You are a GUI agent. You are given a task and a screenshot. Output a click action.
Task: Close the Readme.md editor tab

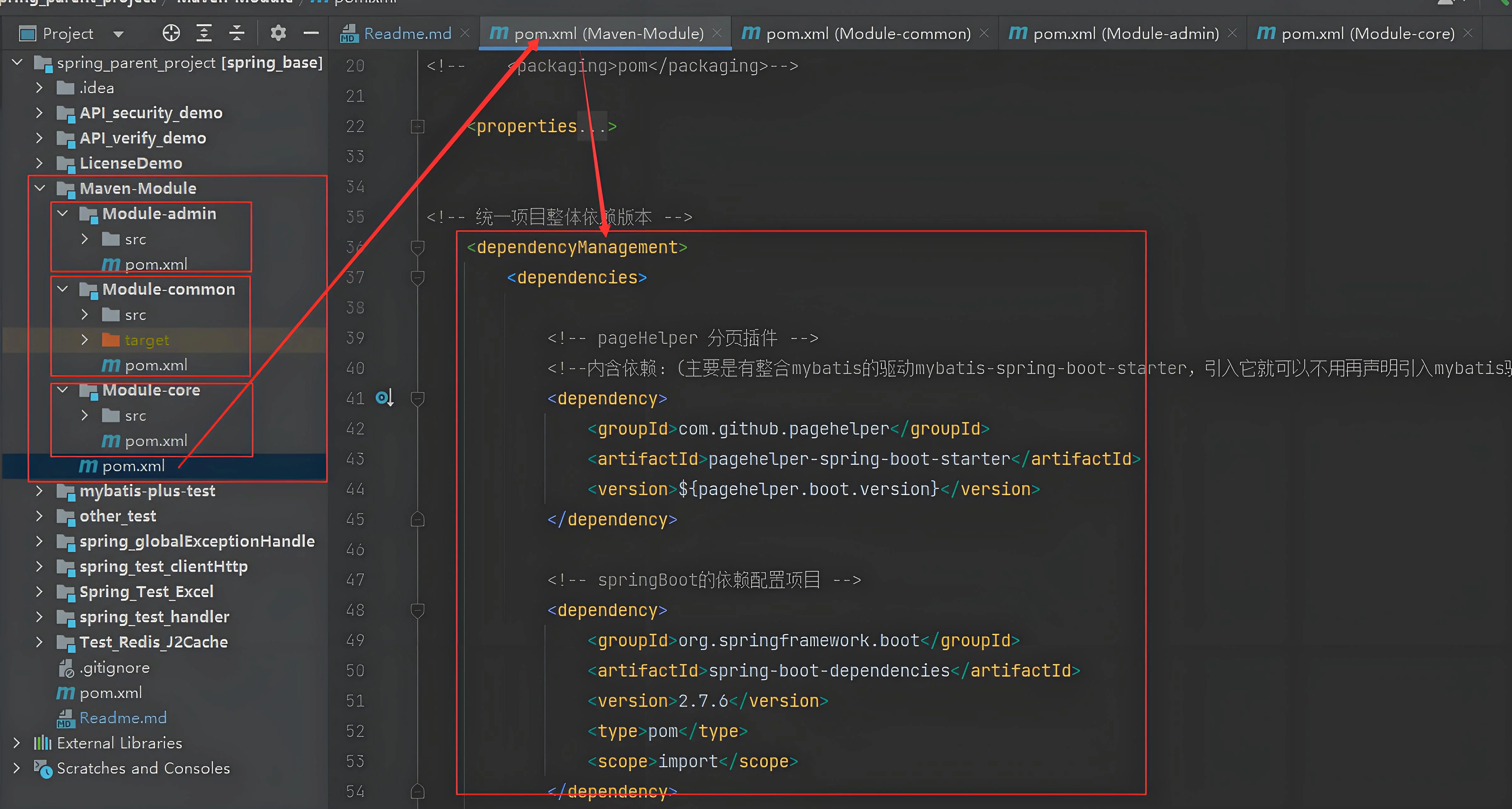pyautogui.click(x=465, y=33)
